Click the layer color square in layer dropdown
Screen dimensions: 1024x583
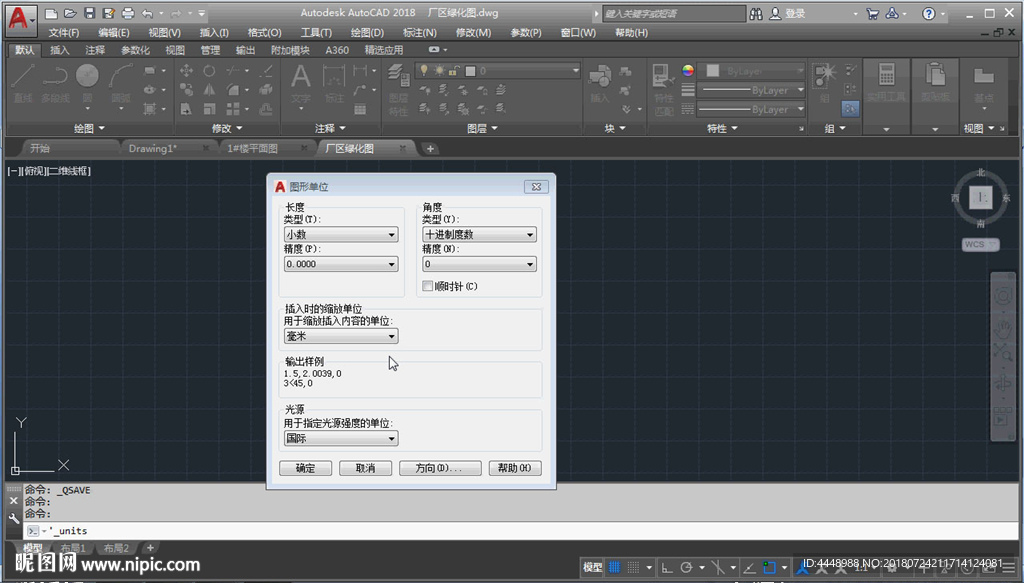470,71
